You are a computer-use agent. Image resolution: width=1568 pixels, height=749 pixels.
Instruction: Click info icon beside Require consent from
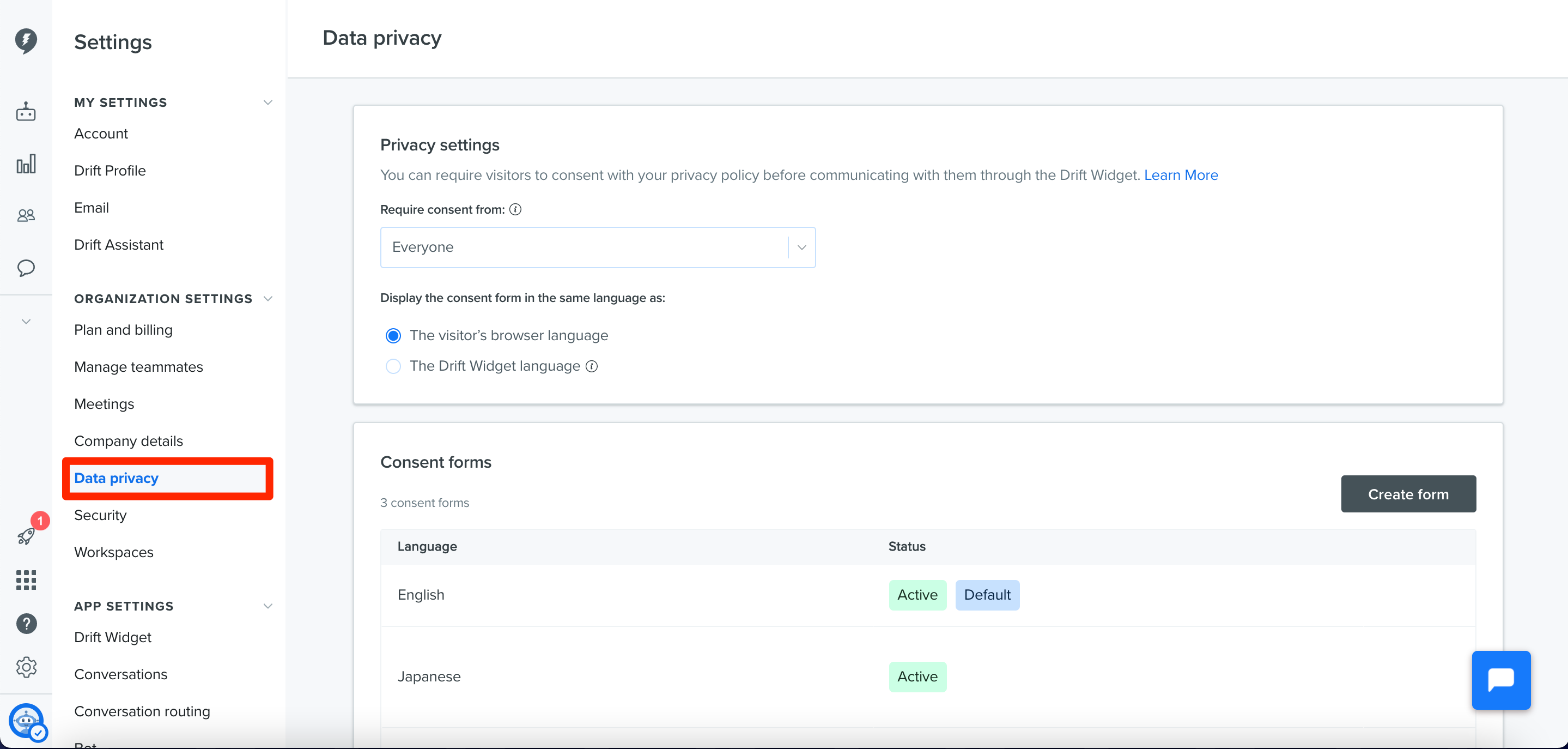515,209
